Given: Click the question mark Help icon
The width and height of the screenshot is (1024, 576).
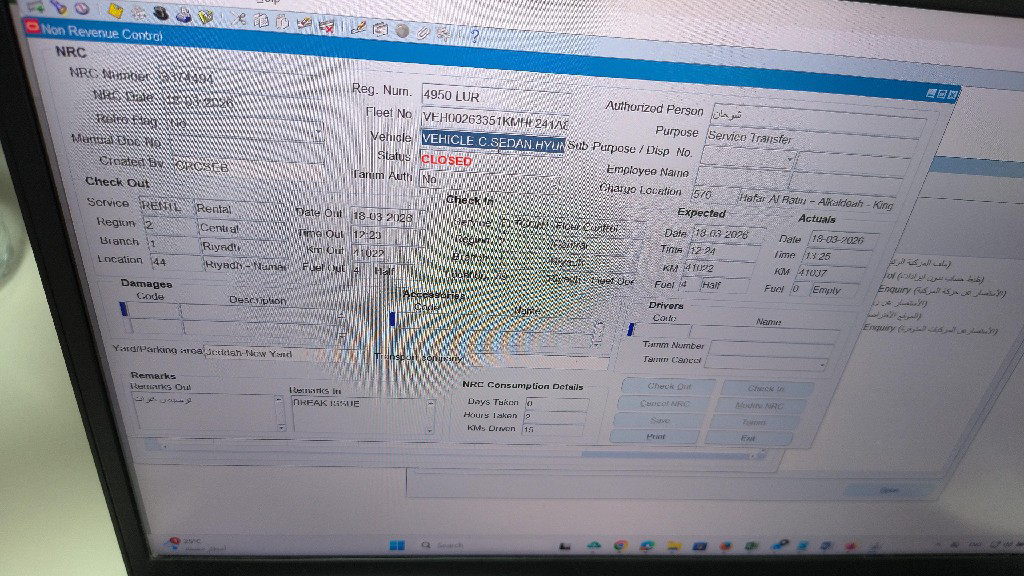Looking at the screenshot, I should tap(473, 36).
